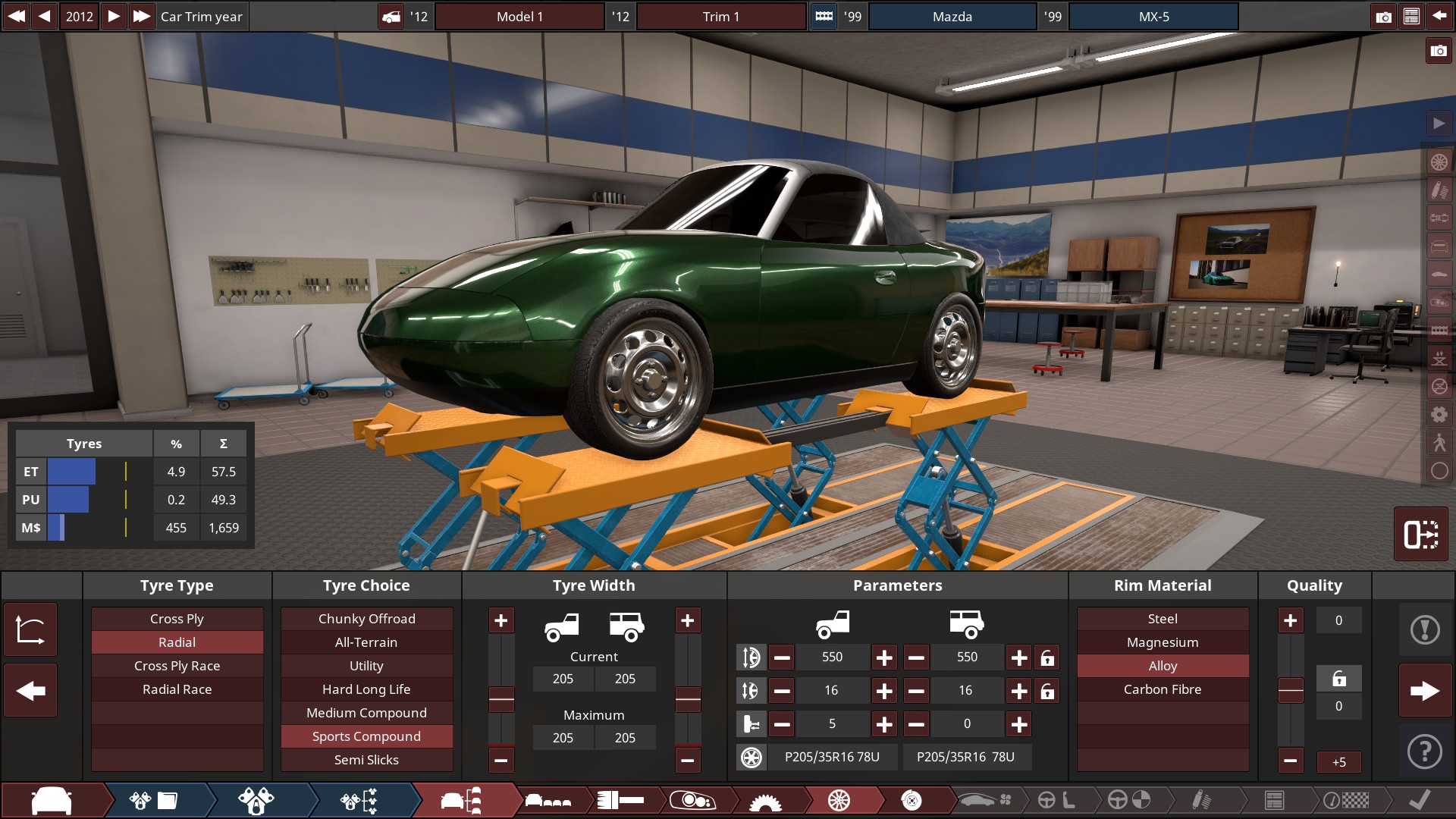Select Radial tyre type

coord(177,642)
